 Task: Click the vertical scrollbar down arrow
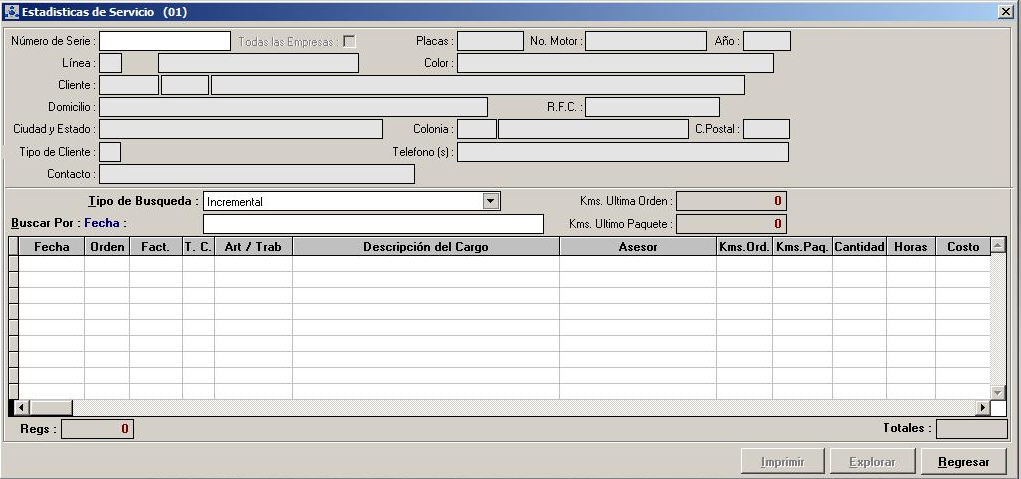click(997, 392)
